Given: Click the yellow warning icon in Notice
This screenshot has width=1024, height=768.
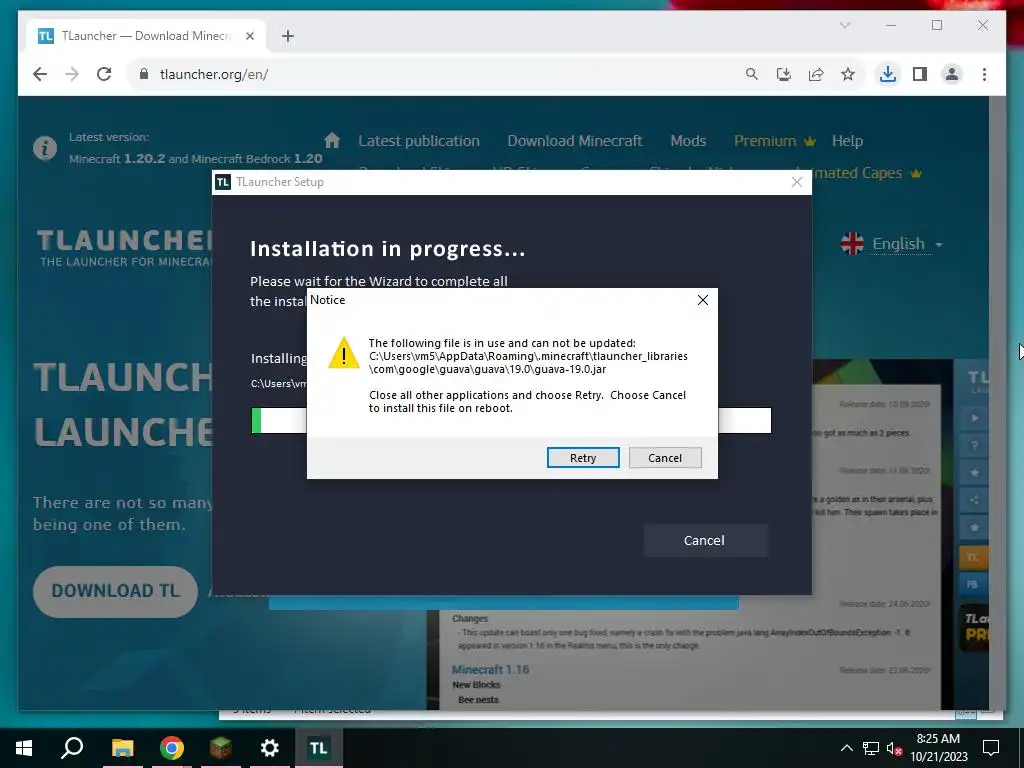Looking at the screenshot, I should (344, 353).
